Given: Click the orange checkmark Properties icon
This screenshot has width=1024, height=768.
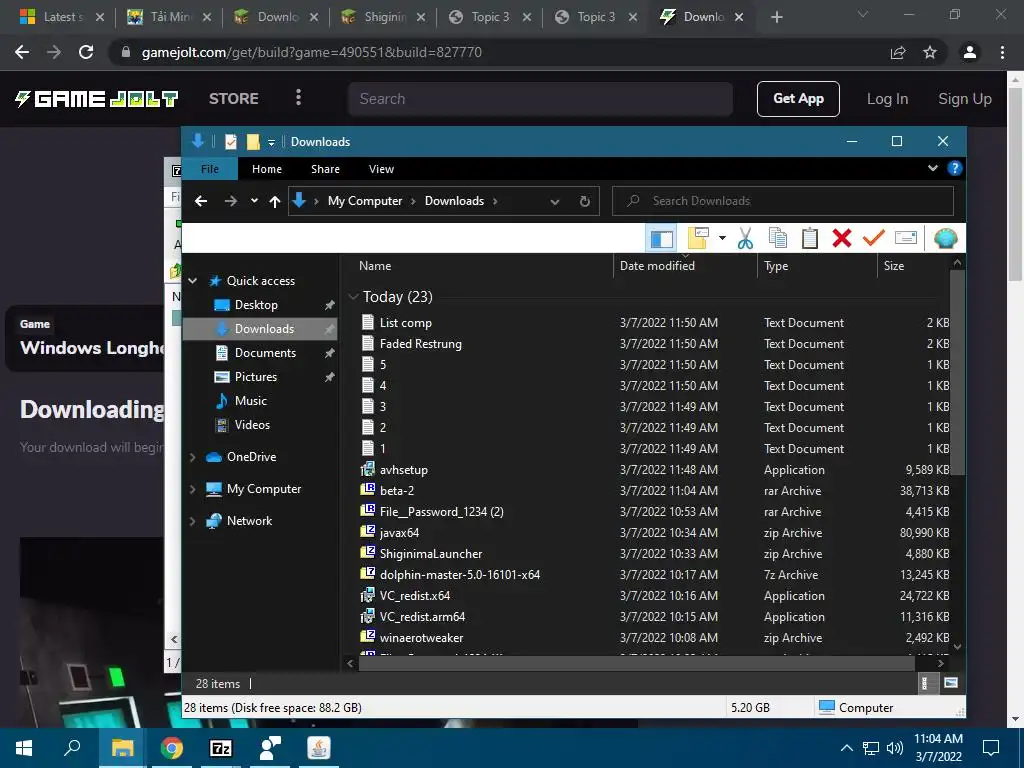Looking at the screenshot, I should (x=873, y=238).
